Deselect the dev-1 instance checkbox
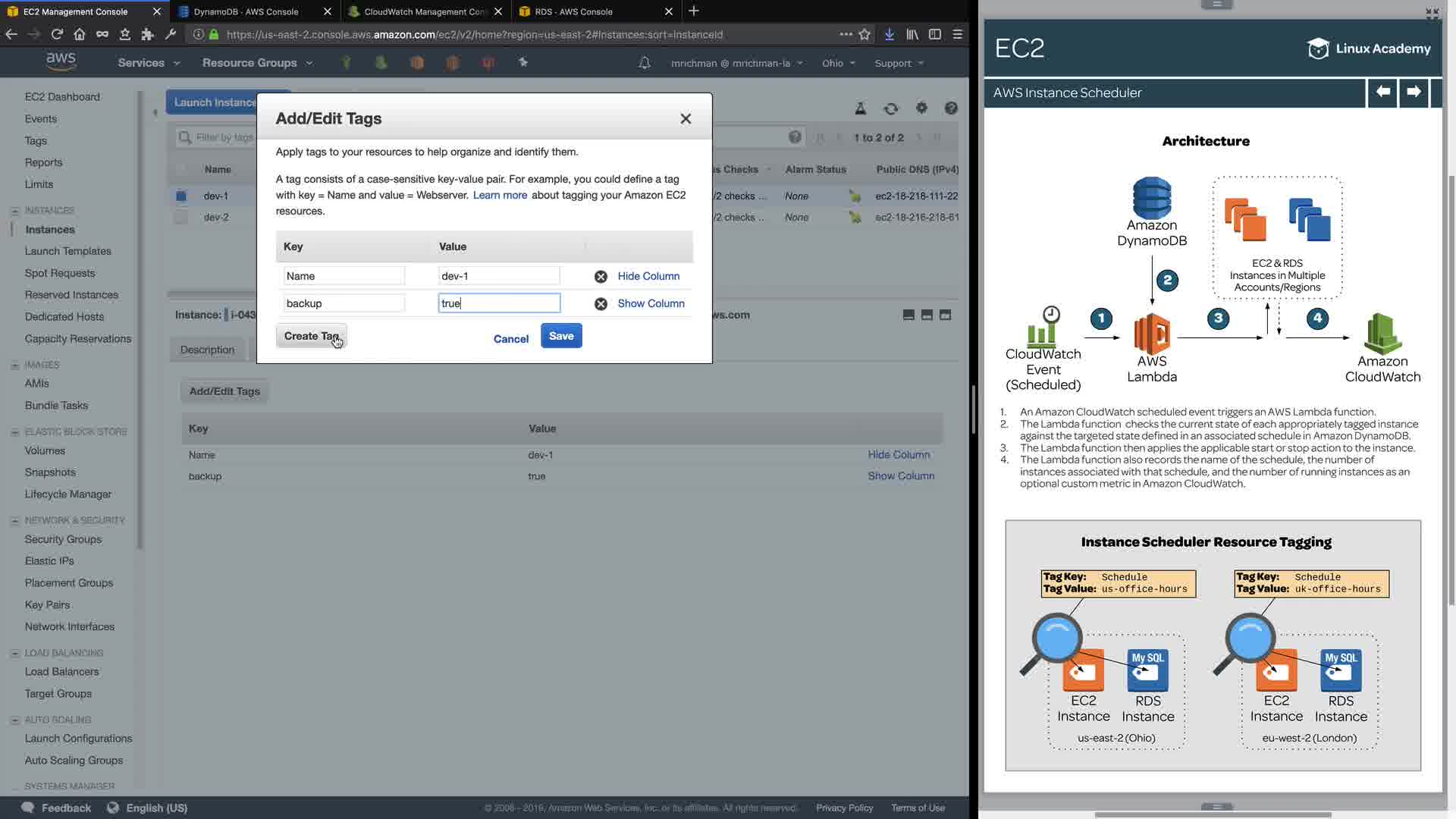The height and width of the screenshot is (819, 1456). coord(180,196)
